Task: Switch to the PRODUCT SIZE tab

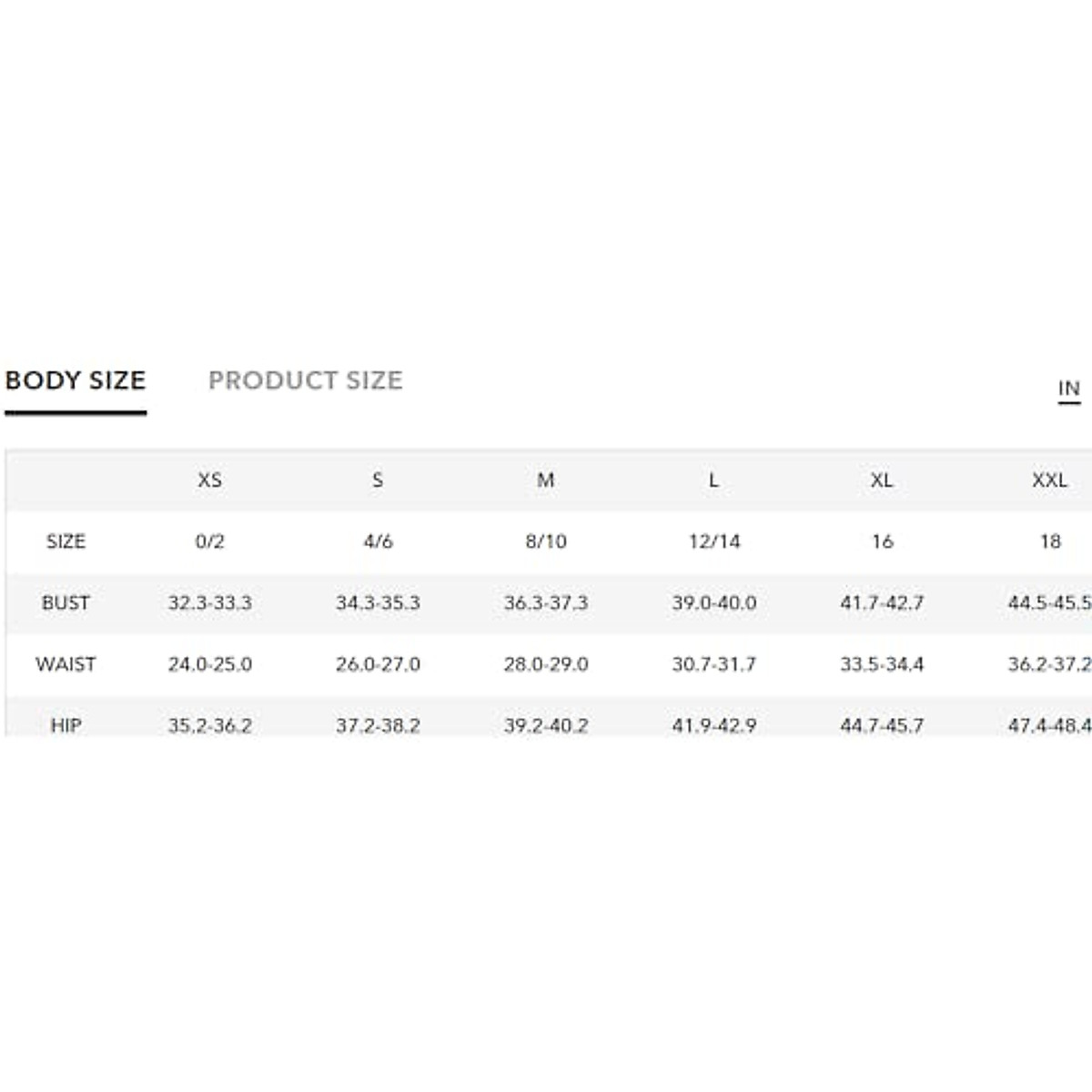Action: coord(305,380)
